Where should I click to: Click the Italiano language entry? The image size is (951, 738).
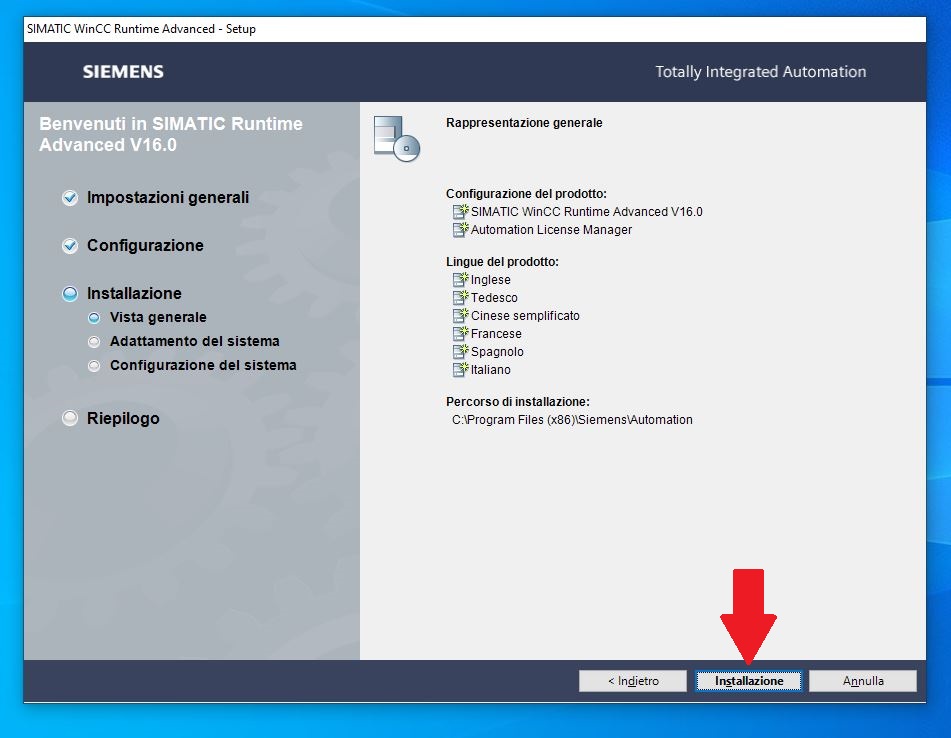coord(491,370)
